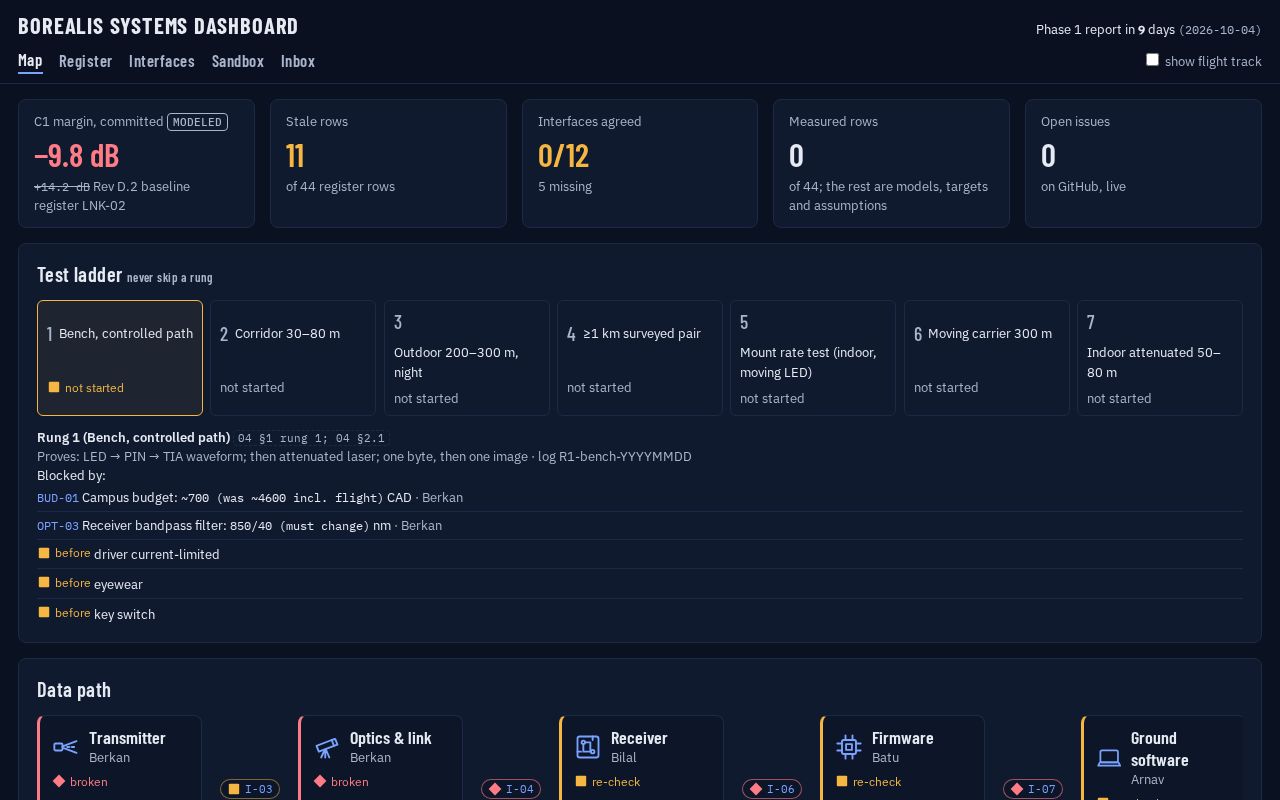Screen dimensions: 1280x800
Task: Open the Interfaces tab
Action: click(x=162, y=61)
